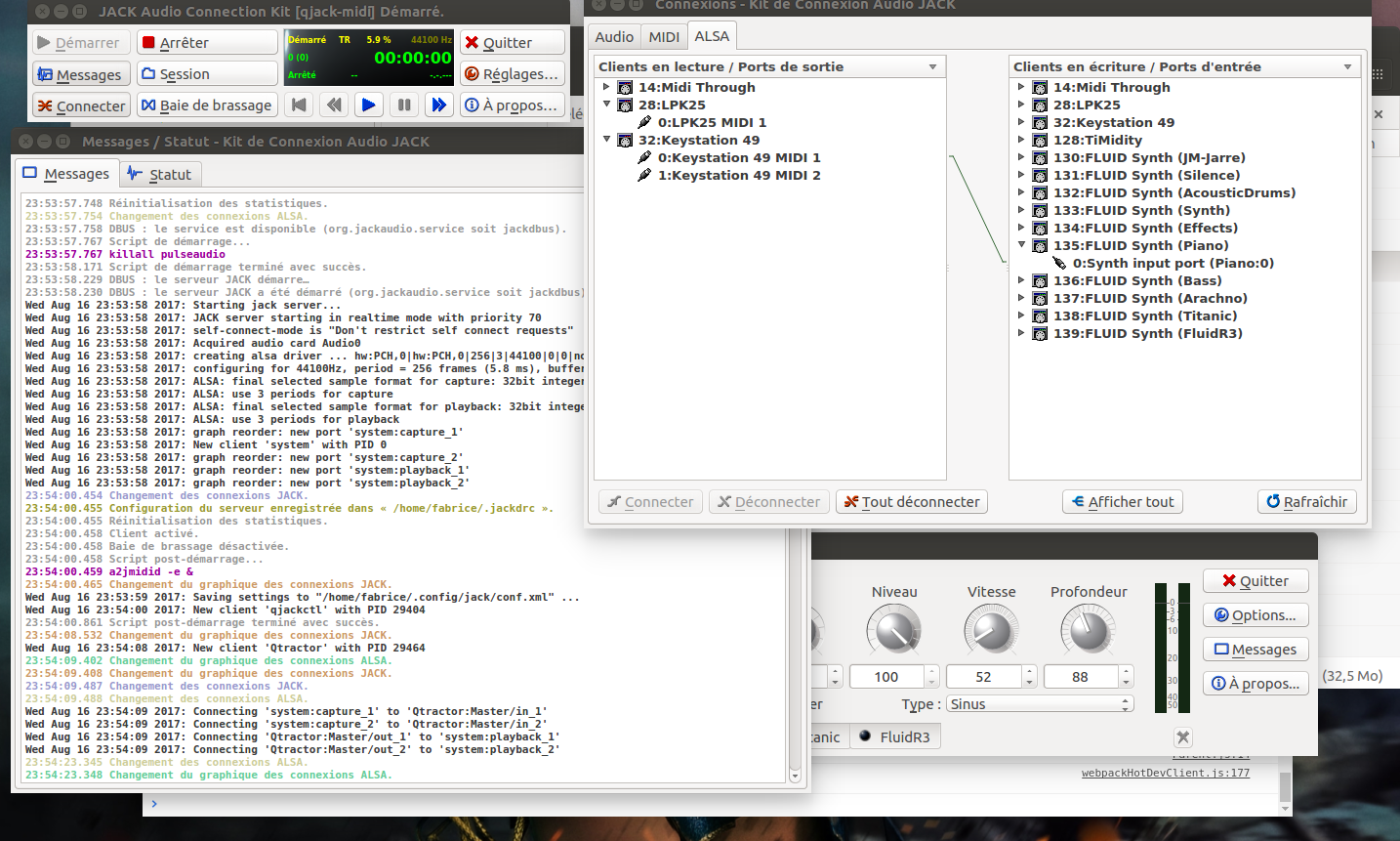Click the transport rewind-to-start icon

point(300,105)
